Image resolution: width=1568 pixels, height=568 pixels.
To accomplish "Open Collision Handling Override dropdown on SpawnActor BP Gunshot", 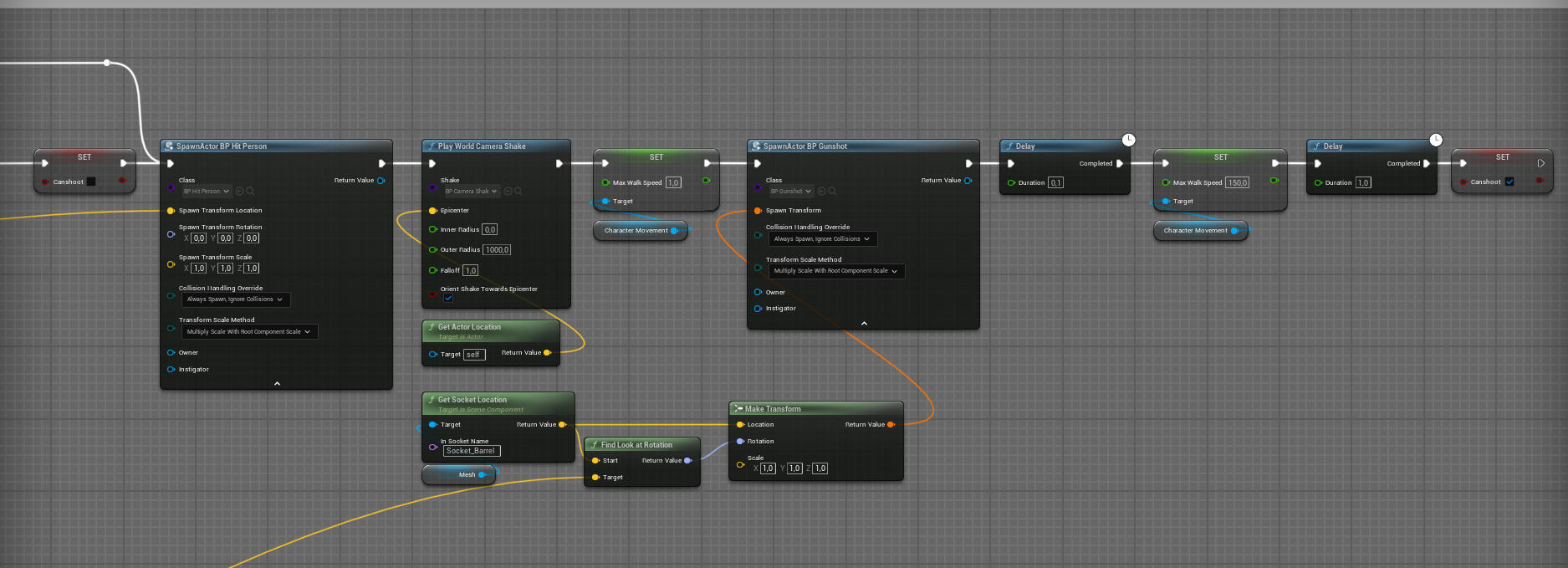I will tap(822, 239).
